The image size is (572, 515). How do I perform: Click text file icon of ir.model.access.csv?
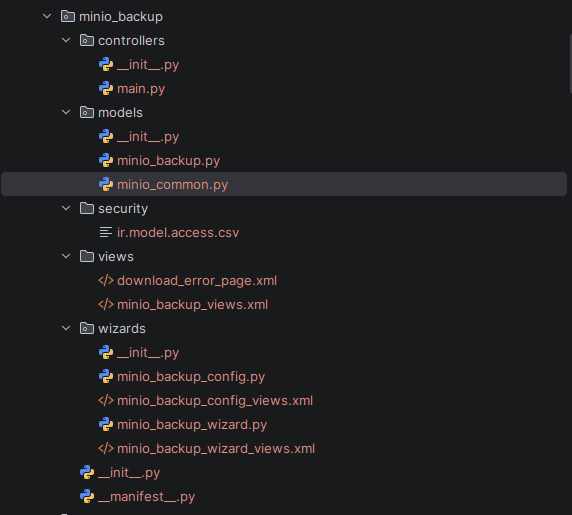pos(106,232)
